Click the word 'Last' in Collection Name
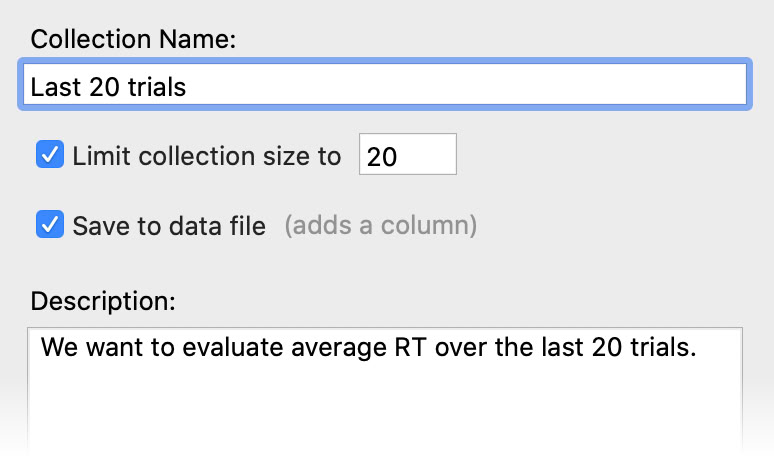Screen dimensions: 774x456 (51, 87)
